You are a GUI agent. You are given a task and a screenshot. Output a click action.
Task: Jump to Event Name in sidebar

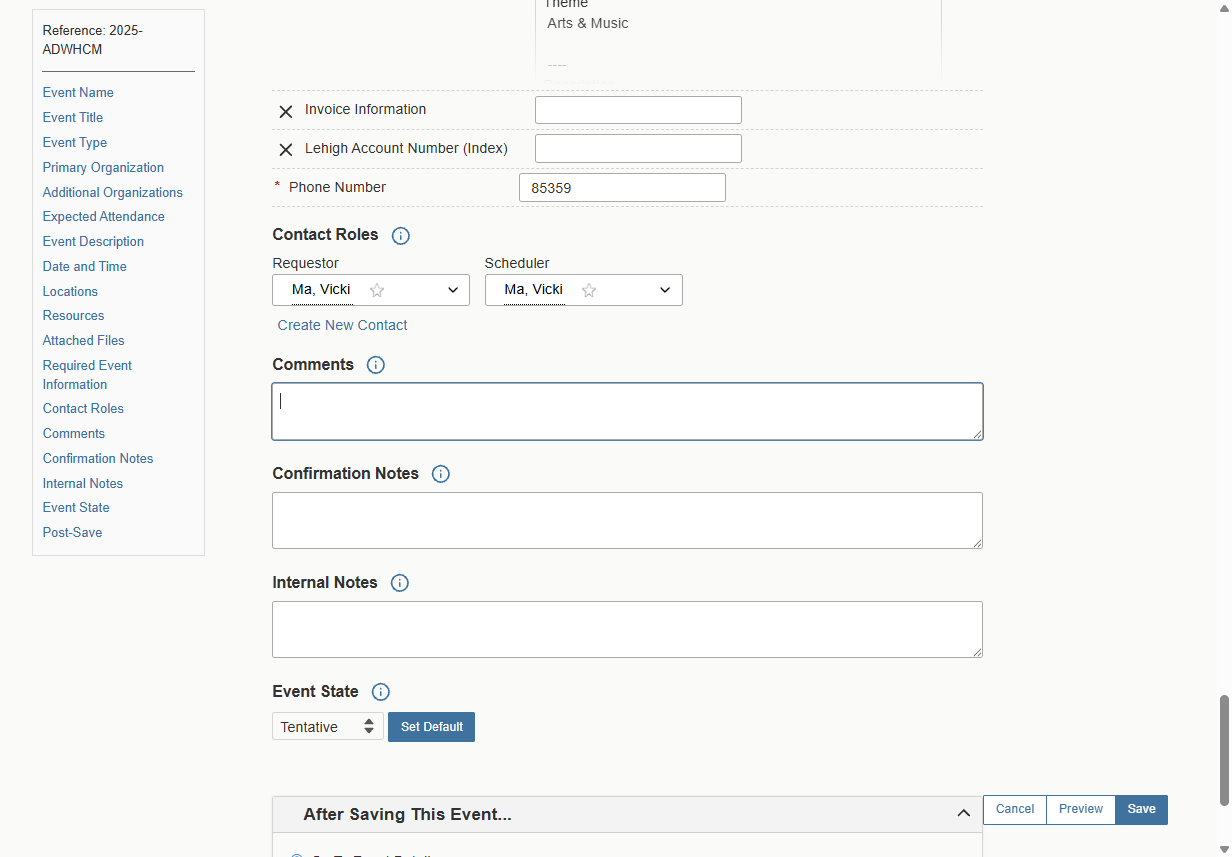point(78,92)
